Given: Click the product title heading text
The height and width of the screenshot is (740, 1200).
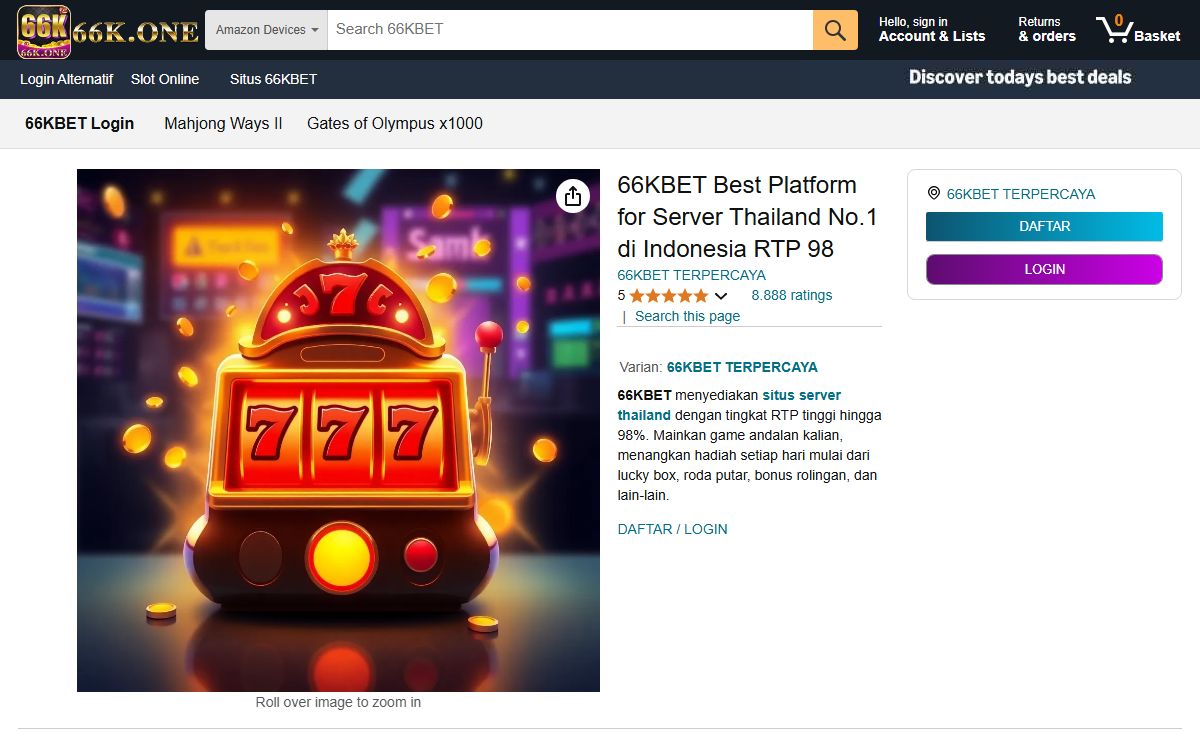Looking at the screenshot, I should pos(748,216).
